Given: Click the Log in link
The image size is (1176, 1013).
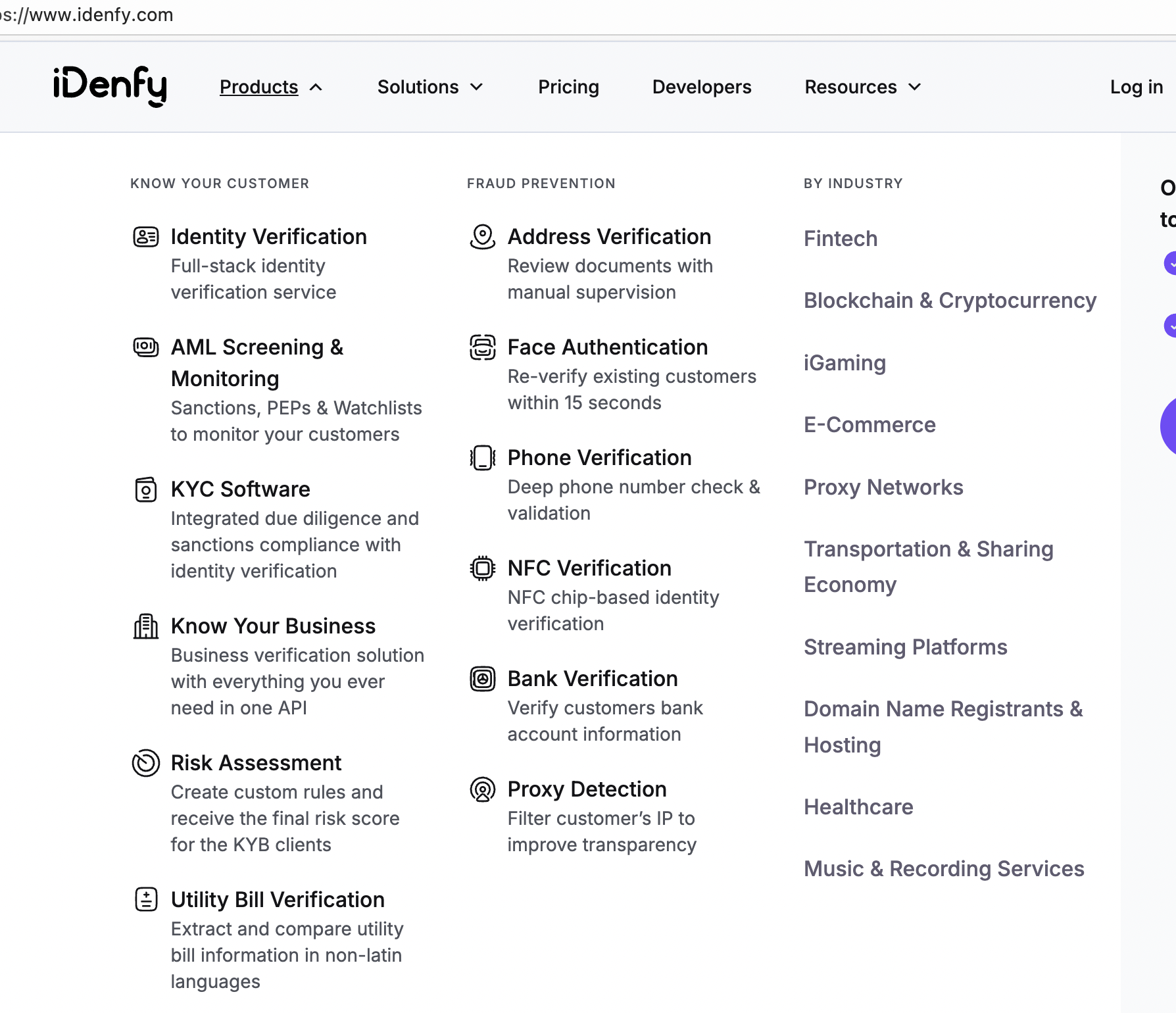Looking at the screenshot, I should tap(1136, 87).
